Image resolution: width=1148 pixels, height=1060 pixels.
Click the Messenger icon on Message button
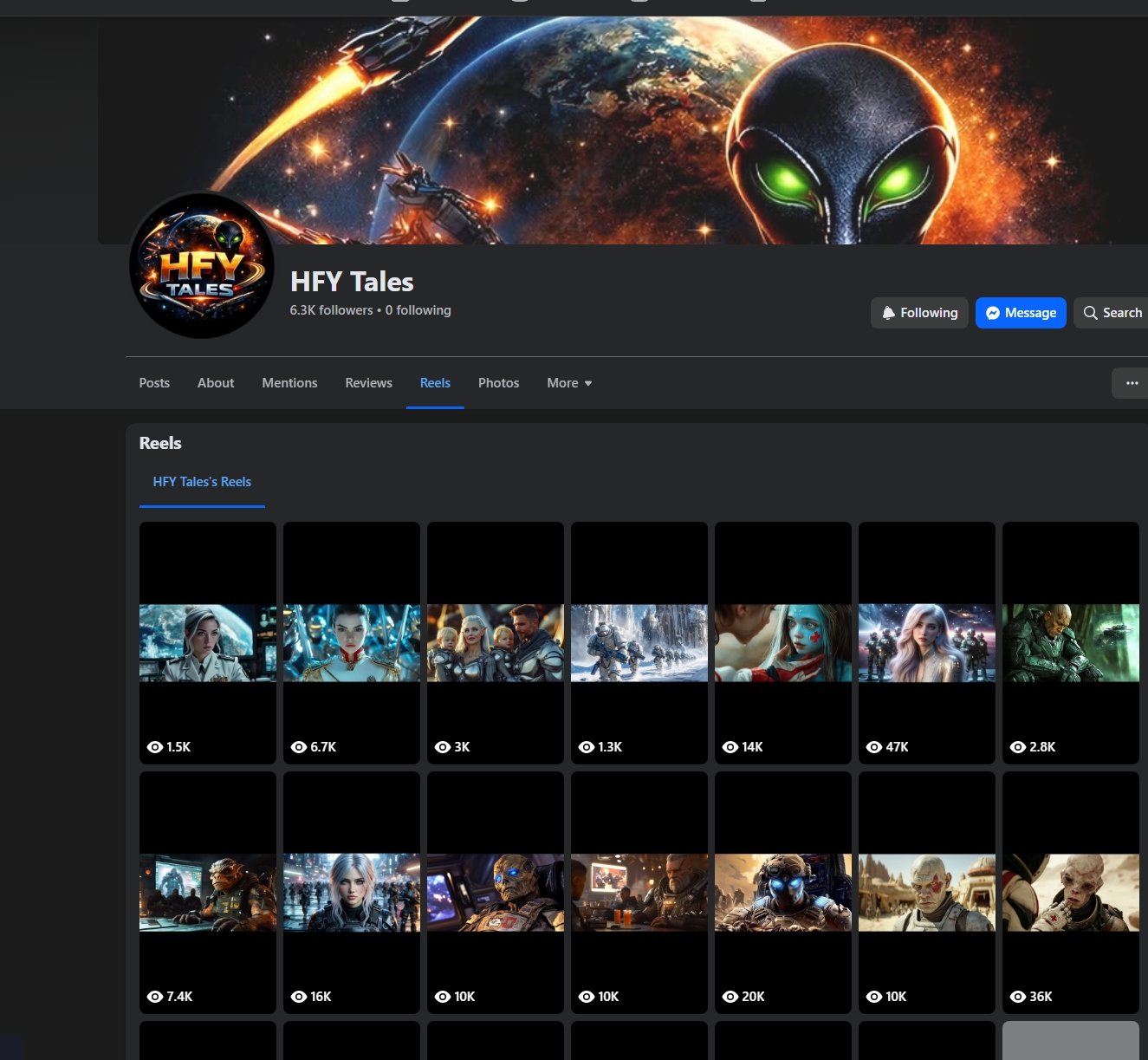tap(993, 313)
